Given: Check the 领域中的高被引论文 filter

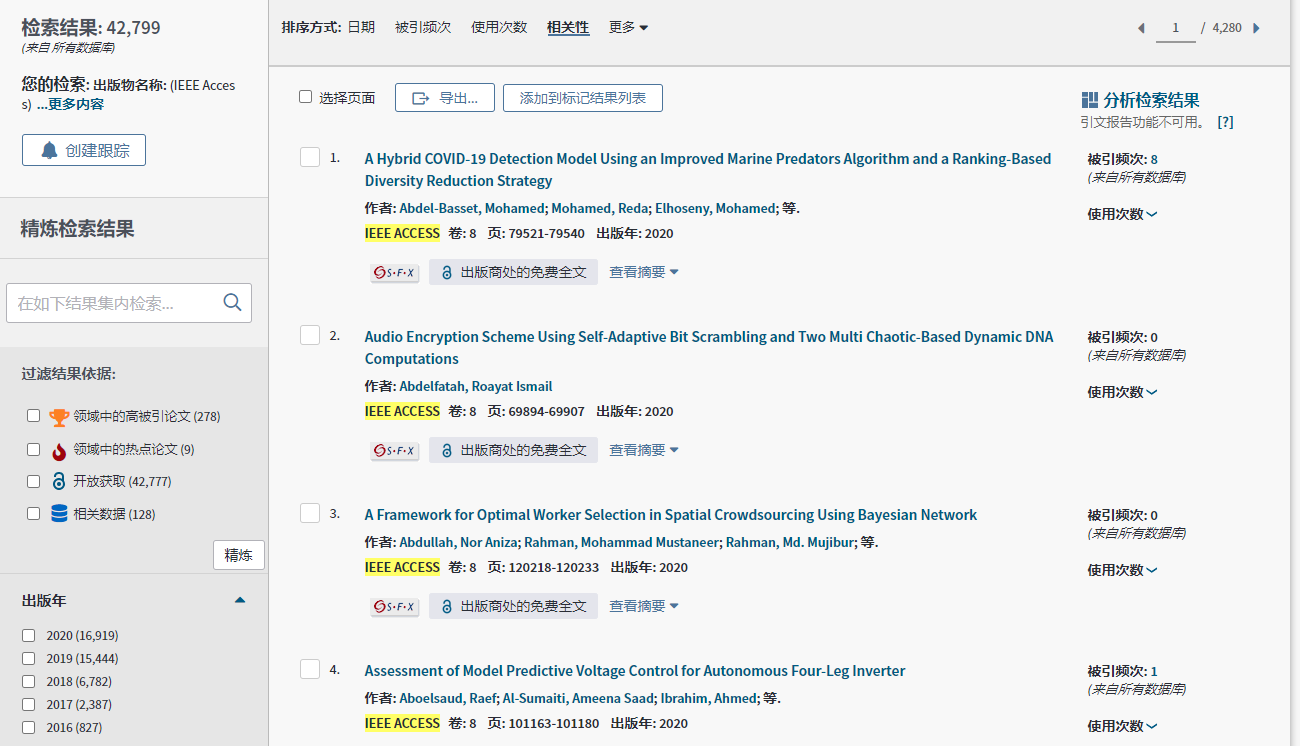Looking at the screenshot, I should click(x=33, y=416).
